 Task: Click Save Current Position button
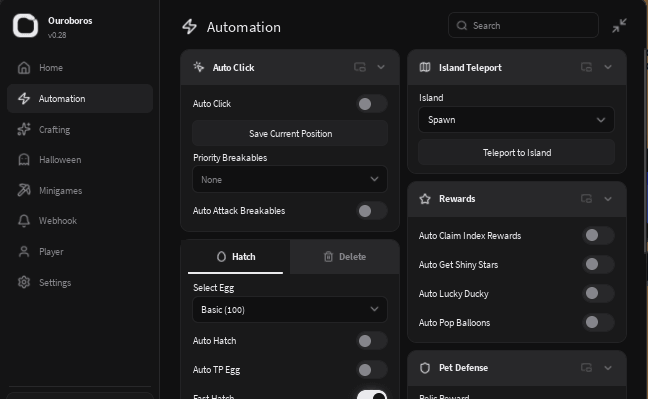pyautogui.click(x=290, y=134)
